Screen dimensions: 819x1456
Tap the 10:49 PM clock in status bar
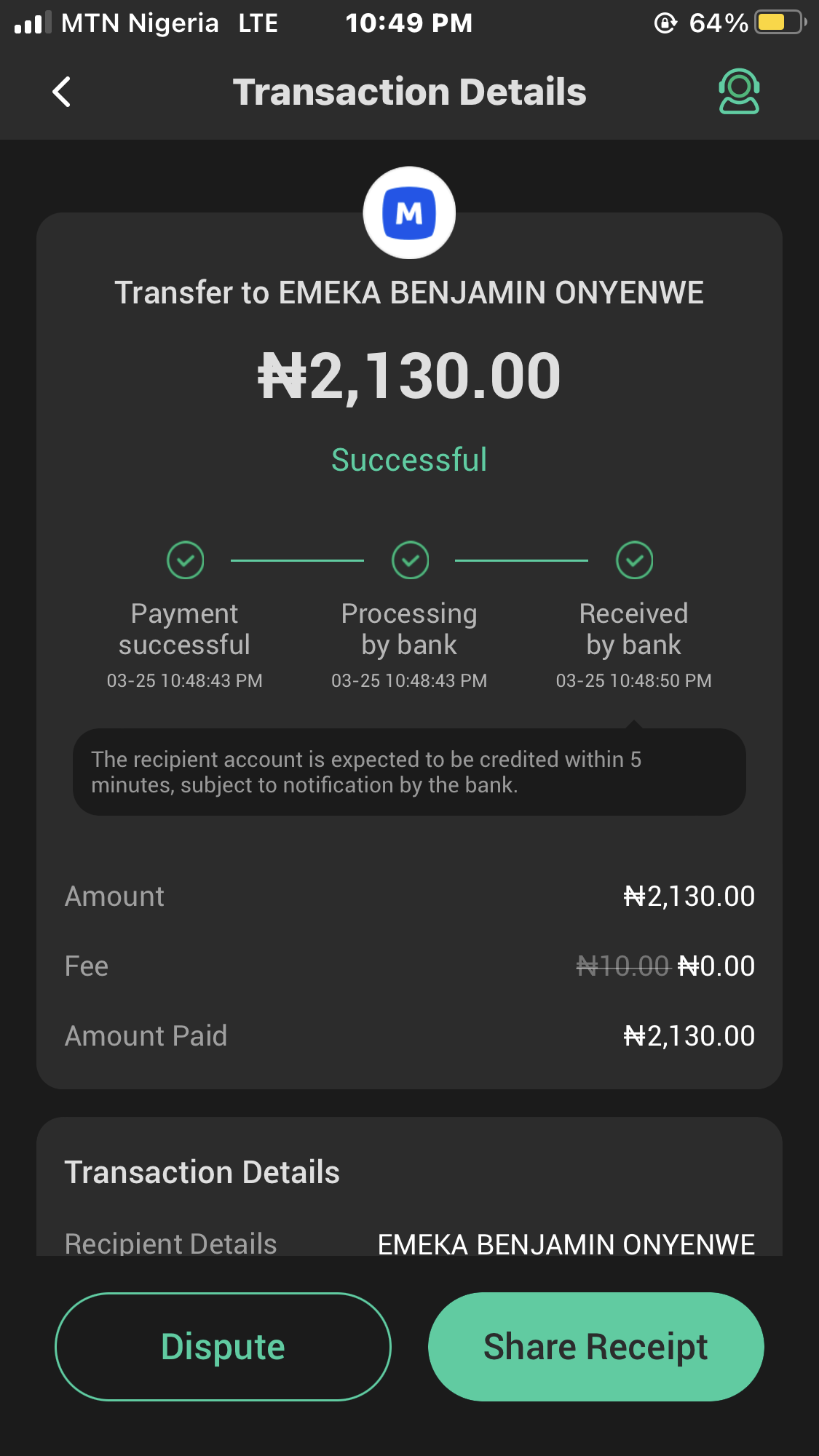tap(409, 23)
